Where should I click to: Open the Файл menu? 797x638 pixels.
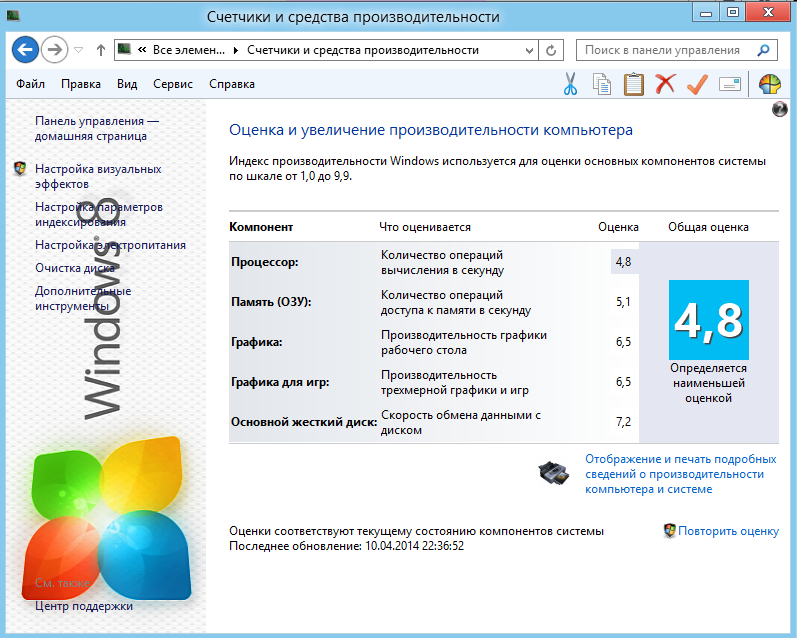[x=30, y=84]
